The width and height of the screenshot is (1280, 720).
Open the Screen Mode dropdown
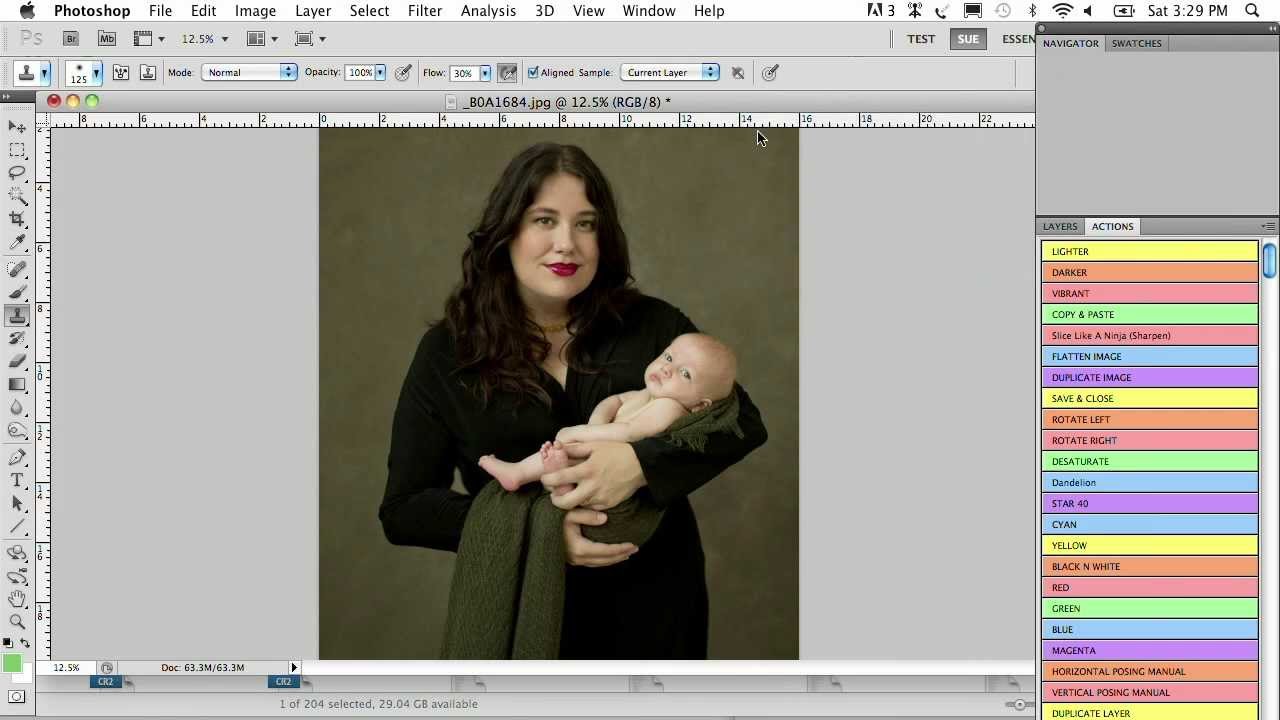(311, 39)
